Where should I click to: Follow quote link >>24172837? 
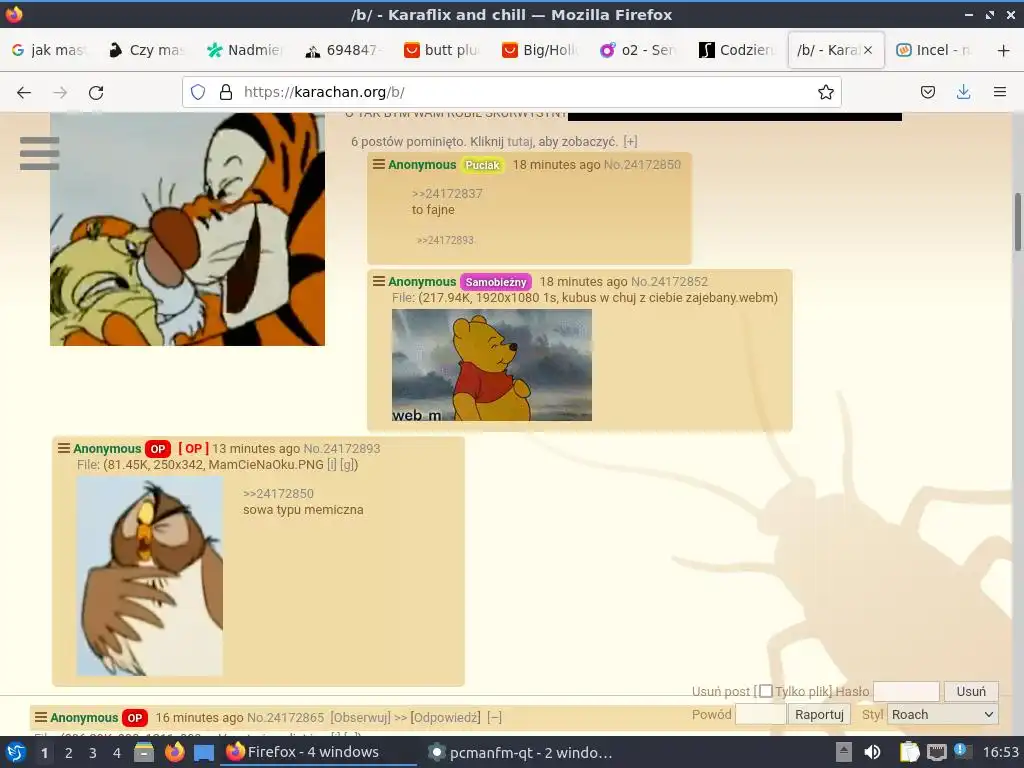point(447,193)
